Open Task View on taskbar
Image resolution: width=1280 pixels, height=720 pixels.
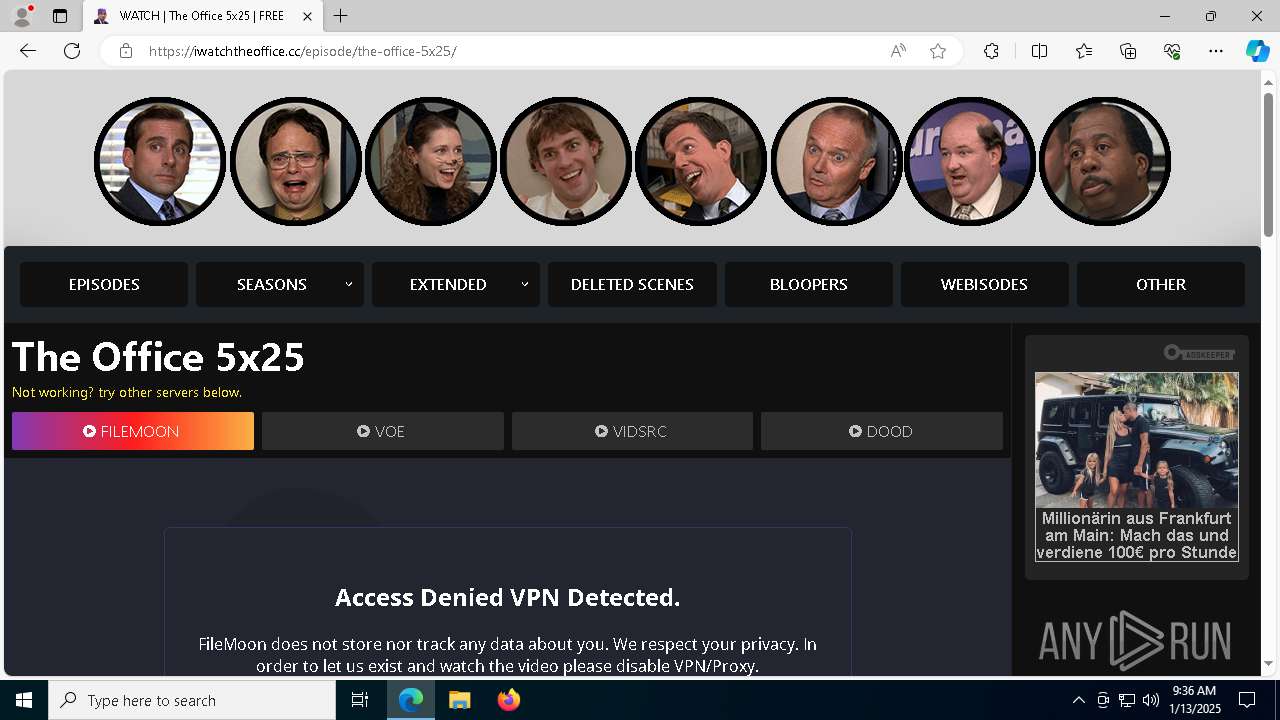point(360,700)
